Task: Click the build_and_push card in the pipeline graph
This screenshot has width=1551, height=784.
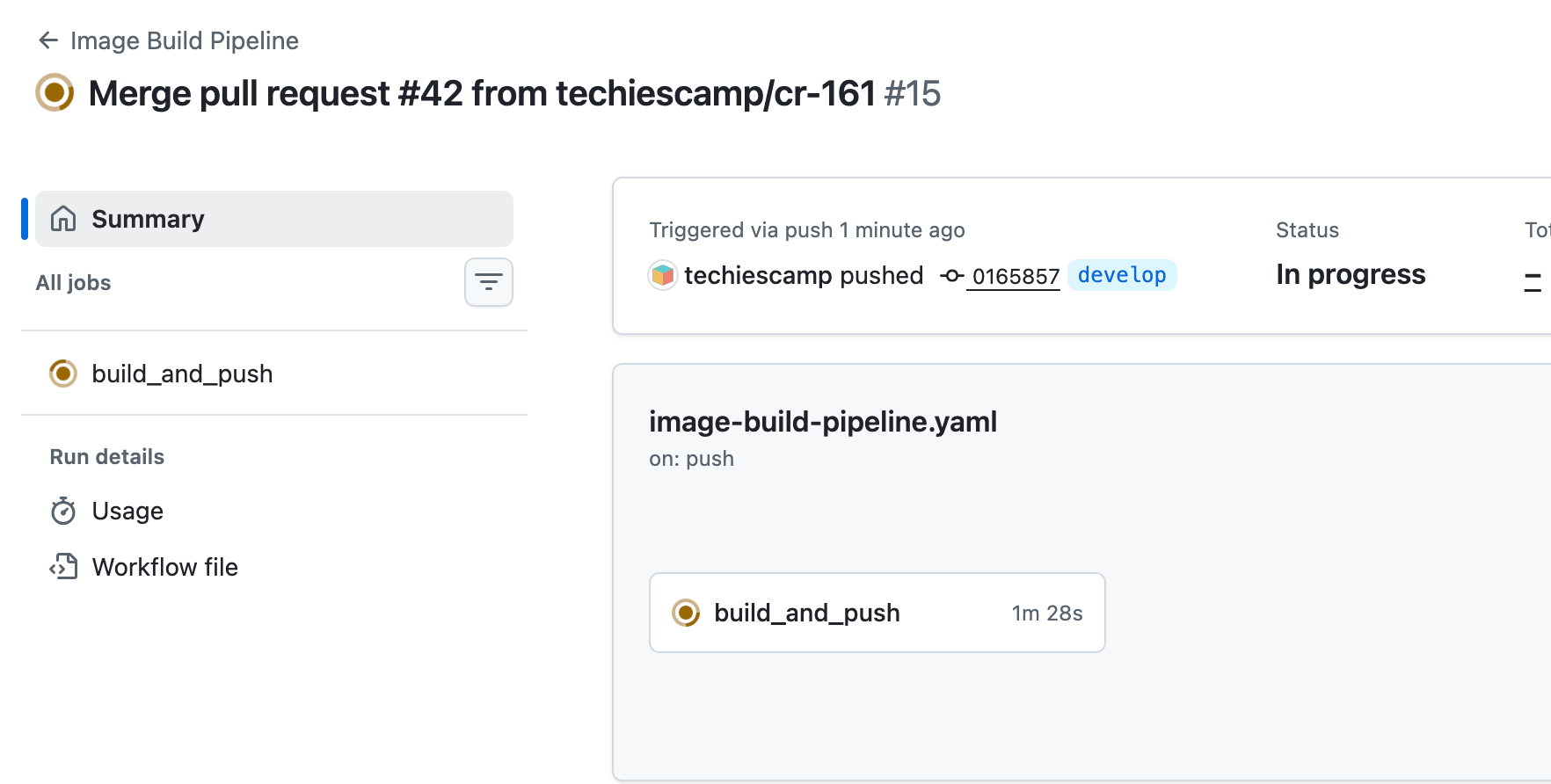Action: (877, 613)
